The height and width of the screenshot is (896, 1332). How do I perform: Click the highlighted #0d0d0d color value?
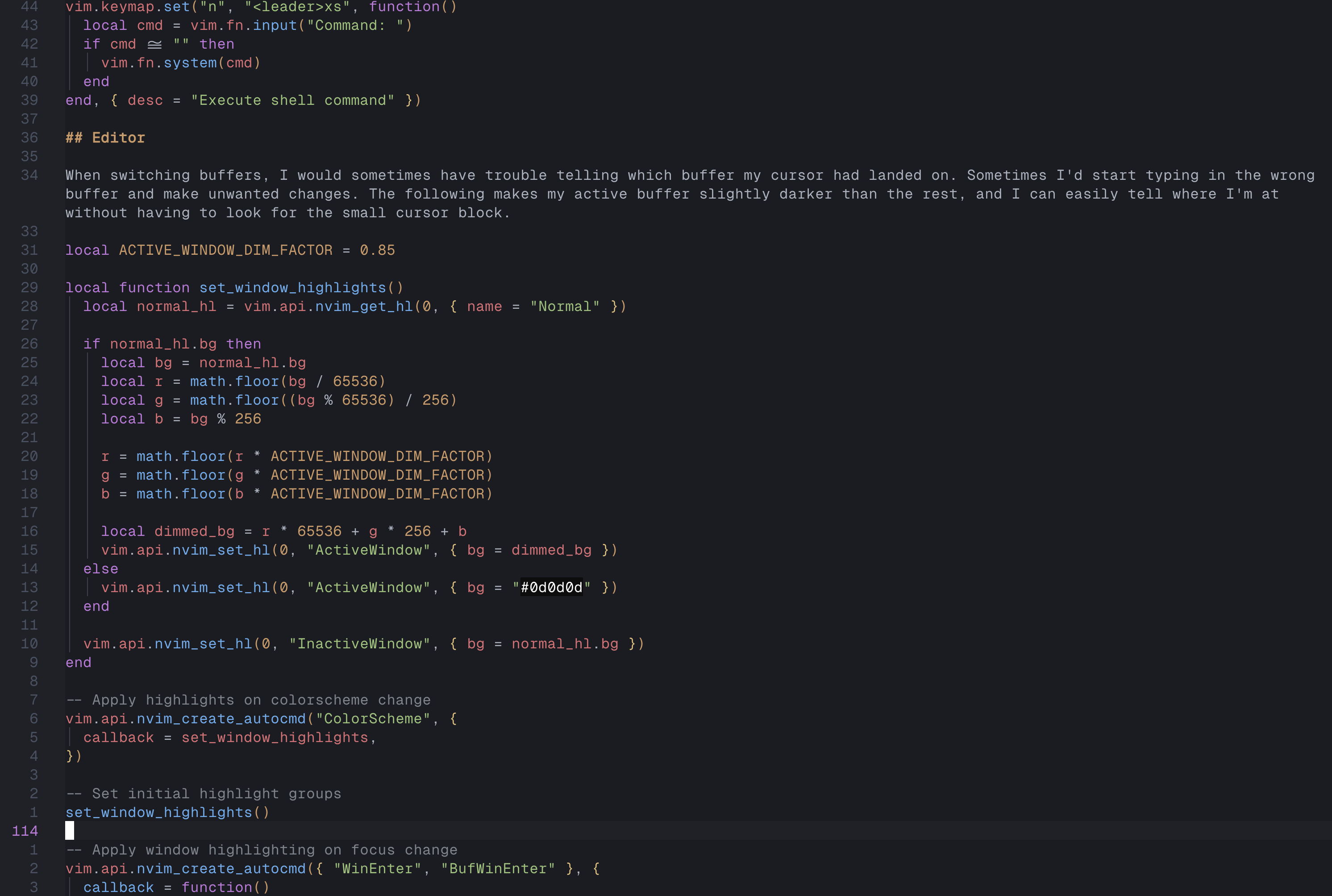(551, 587)
